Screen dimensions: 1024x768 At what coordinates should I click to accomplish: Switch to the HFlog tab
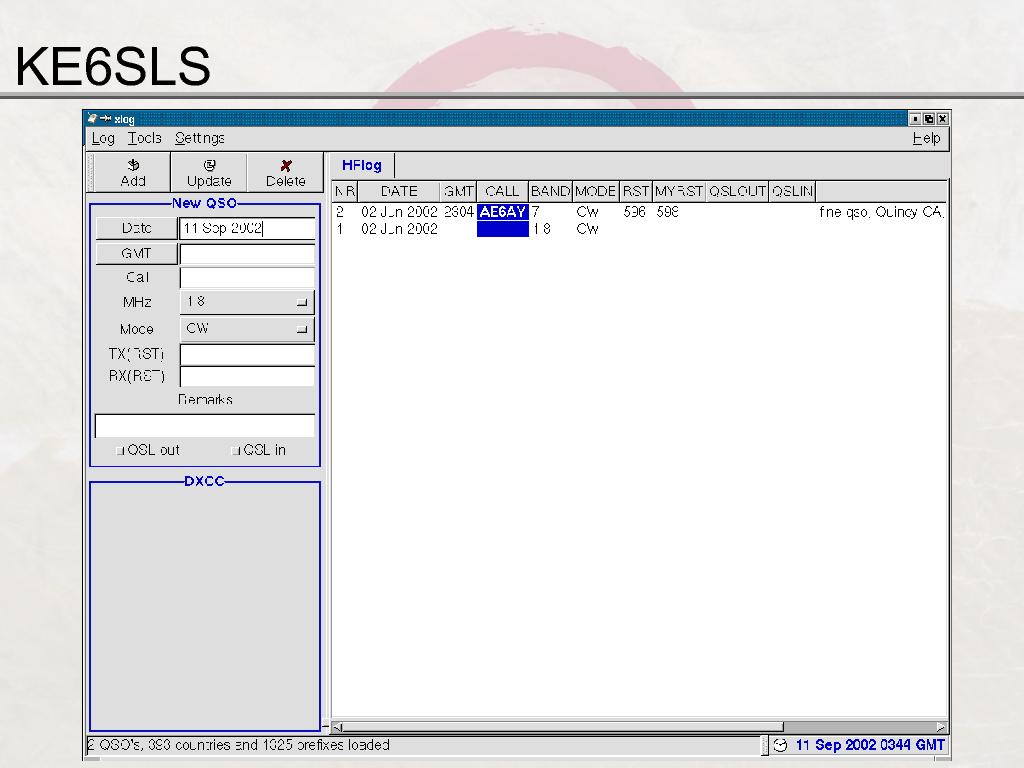[362, 166]
